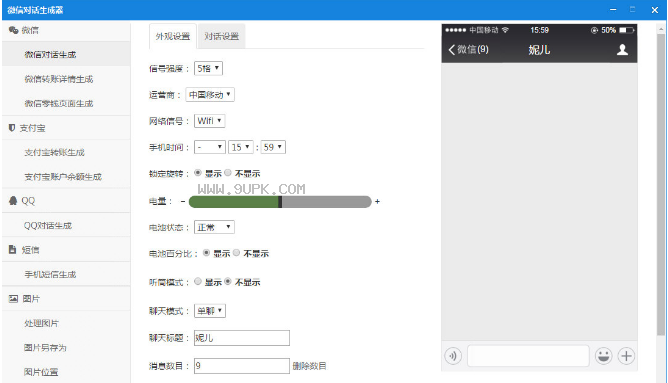
Task: Click the vertical scrollbar on right edge
Action: coord(661,185)
